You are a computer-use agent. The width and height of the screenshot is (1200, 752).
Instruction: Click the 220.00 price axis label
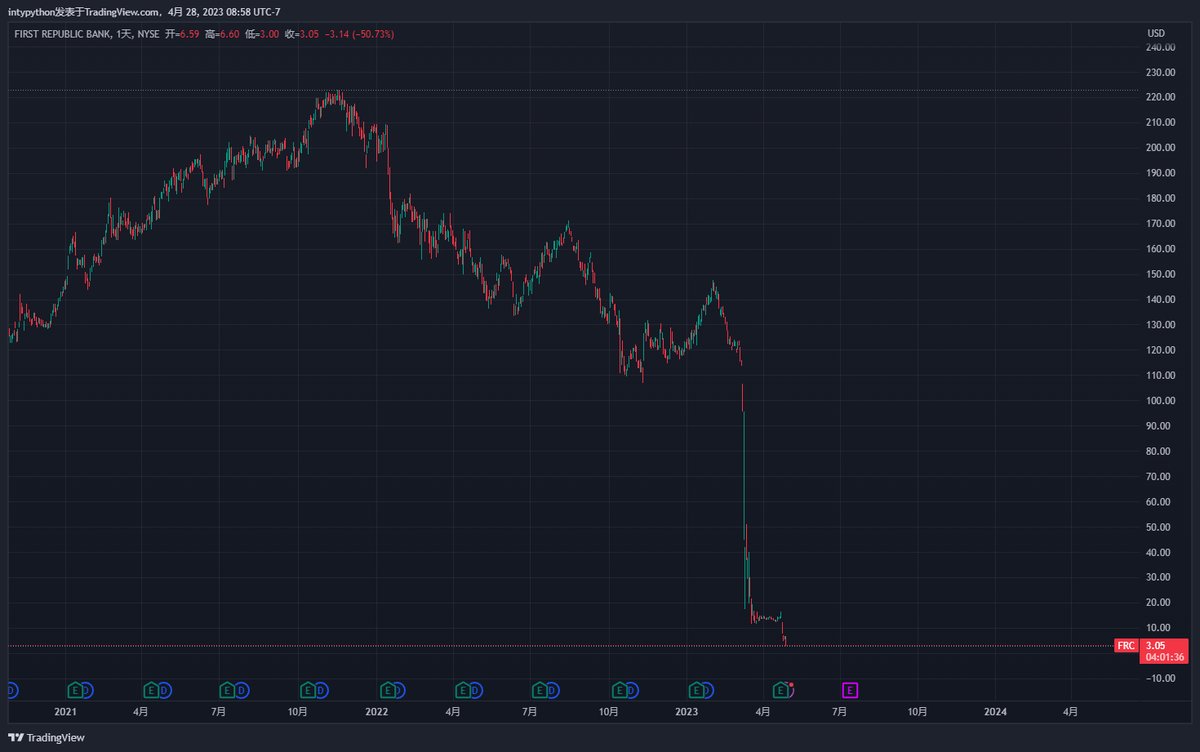pos(1160,98)
